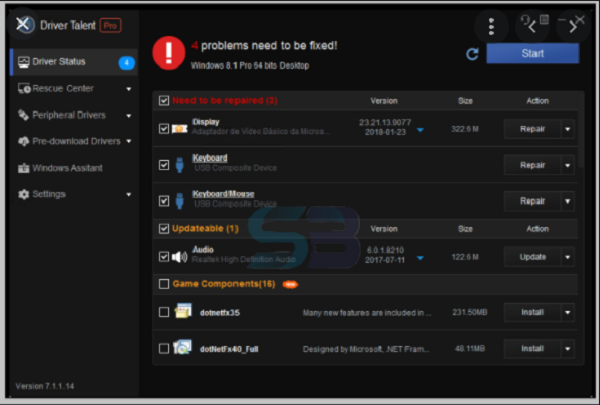The height and width of the screenshot is (405, 600).
Task: Click Install for dotNetFx40_Full
Action: 532,349
